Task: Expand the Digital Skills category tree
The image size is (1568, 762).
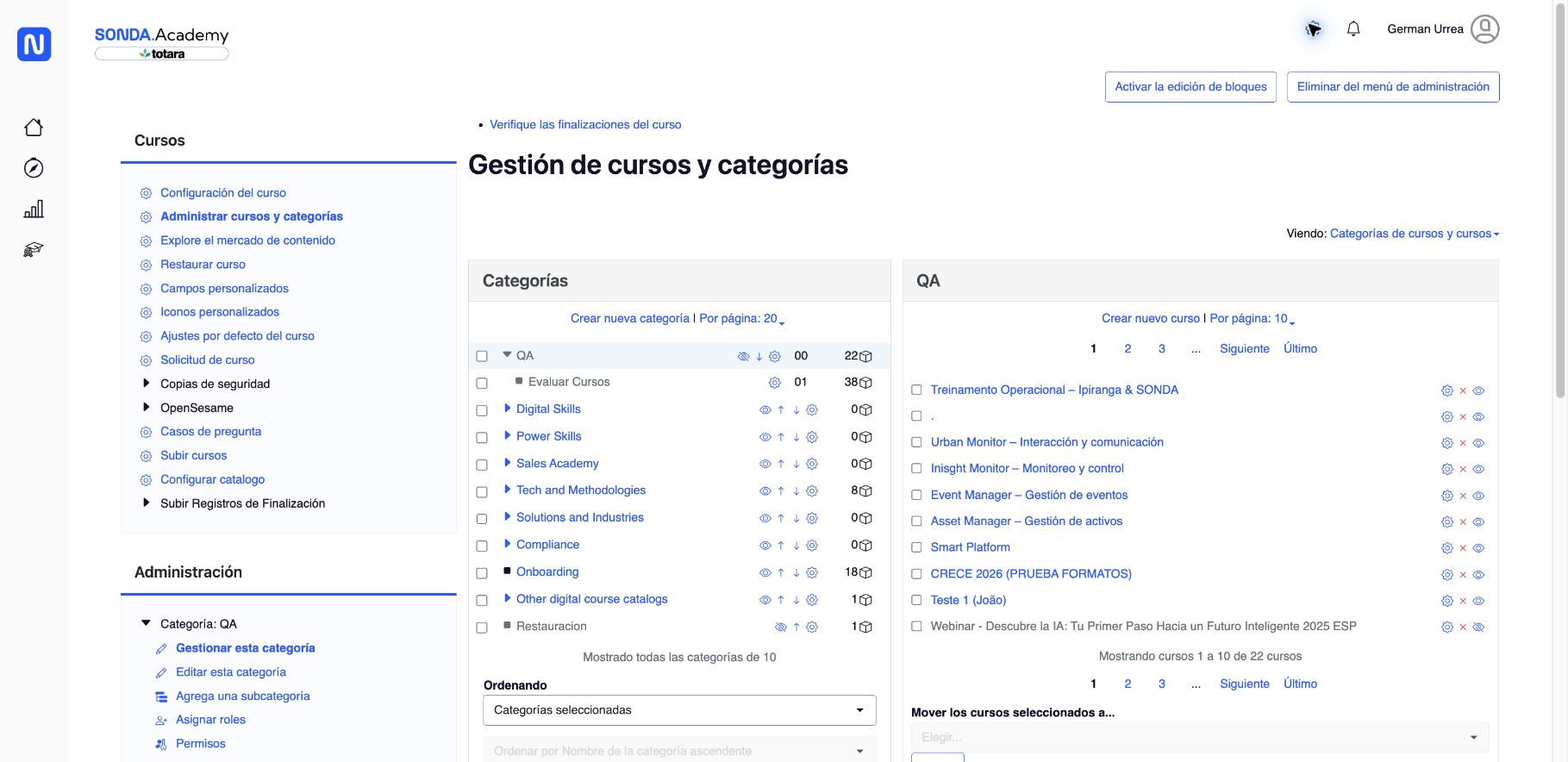Action: click(508, 409)
